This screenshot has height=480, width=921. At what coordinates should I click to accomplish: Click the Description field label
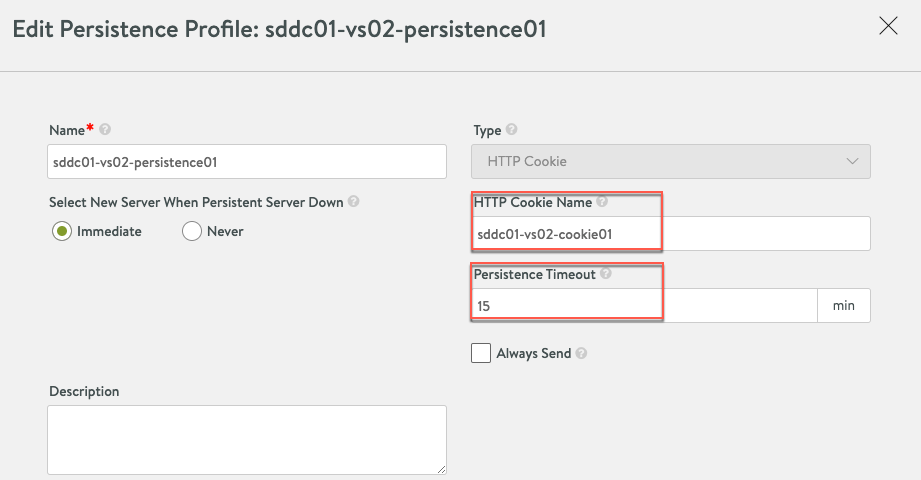coord(84,391)
